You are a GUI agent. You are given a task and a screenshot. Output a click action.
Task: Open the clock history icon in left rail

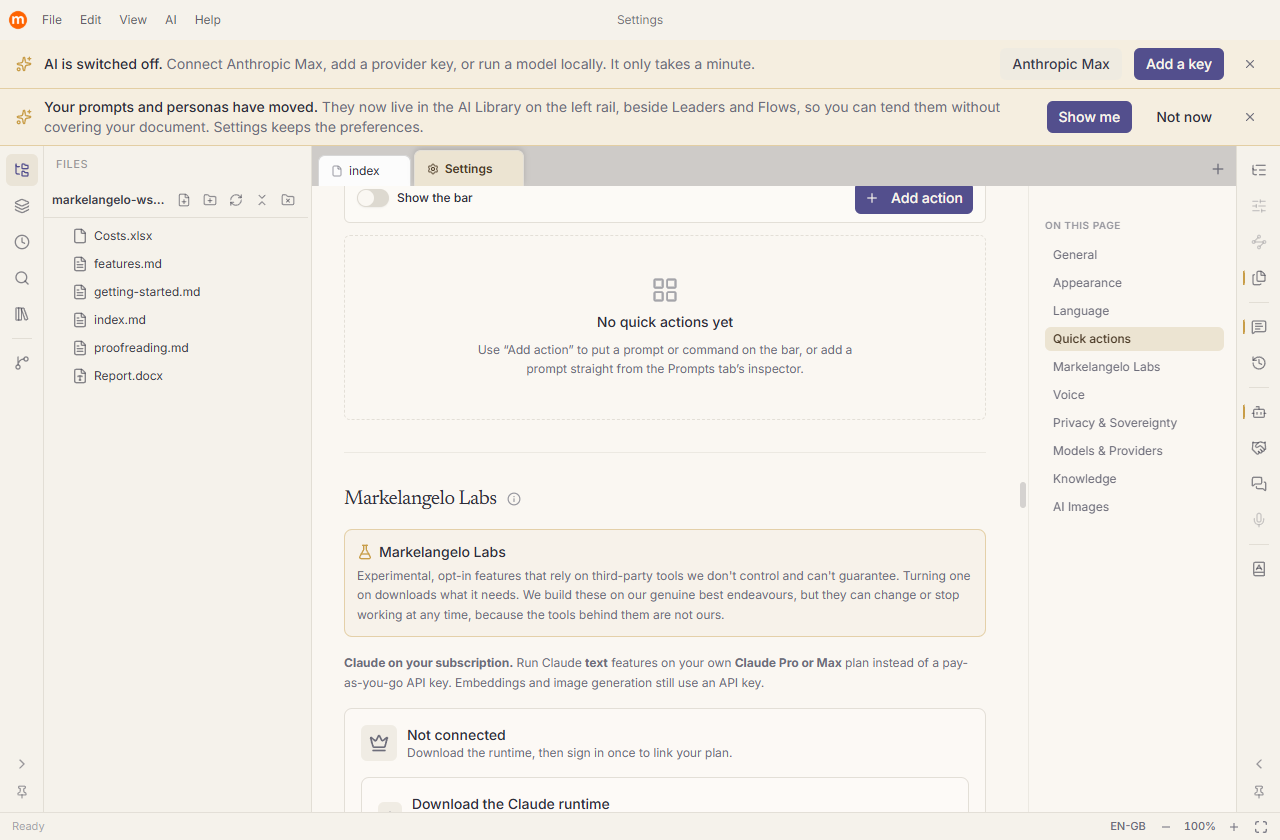(22, 242)
